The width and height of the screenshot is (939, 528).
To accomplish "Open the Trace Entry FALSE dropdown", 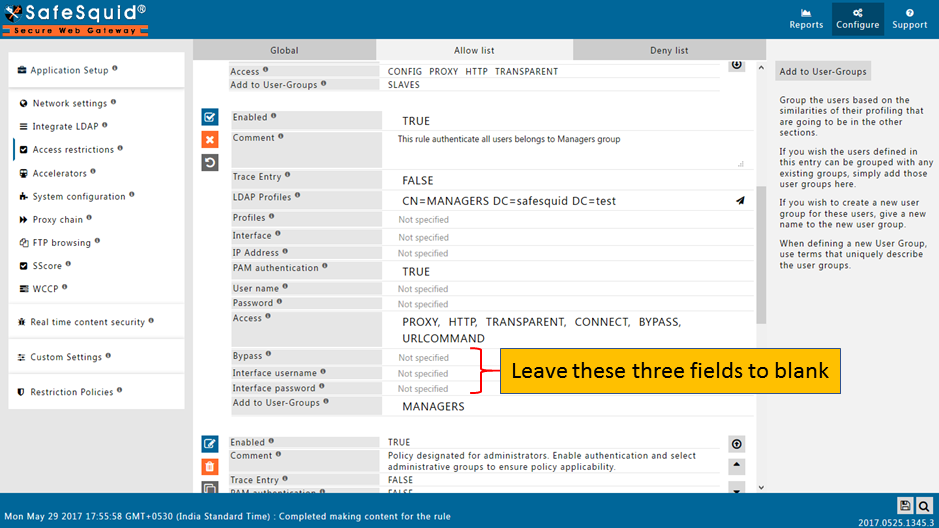I will tap(568, 180).
